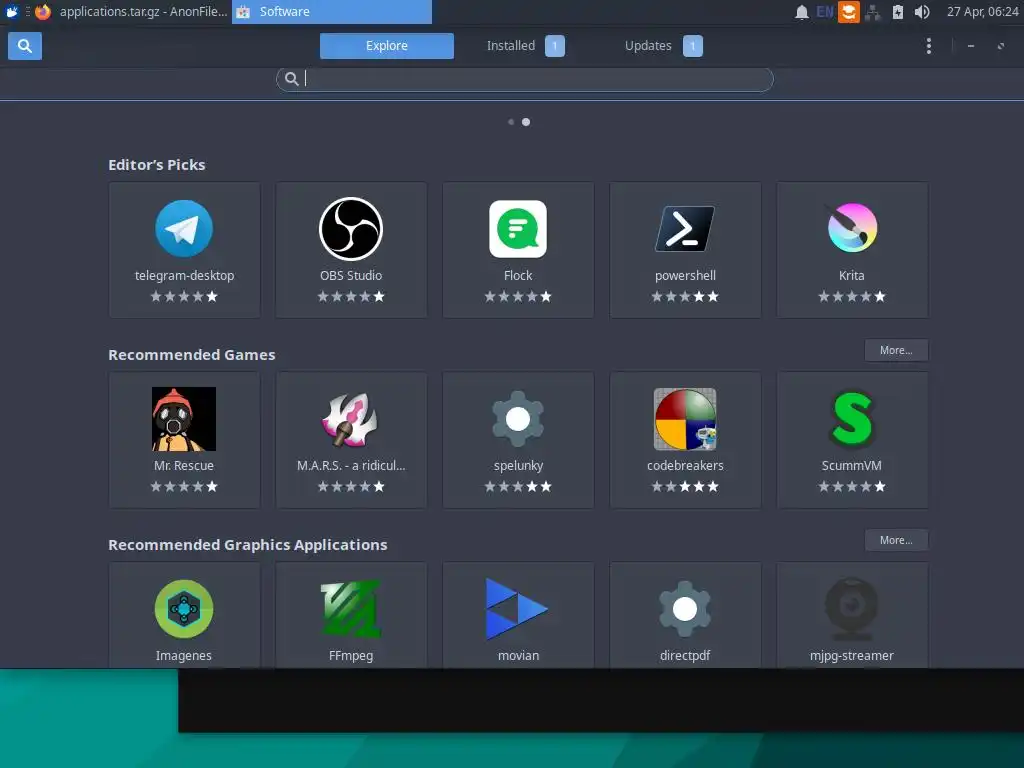Open the three-dot options menu
Image resolution: width=1024 pixels, height=768 pixels.
929,46
